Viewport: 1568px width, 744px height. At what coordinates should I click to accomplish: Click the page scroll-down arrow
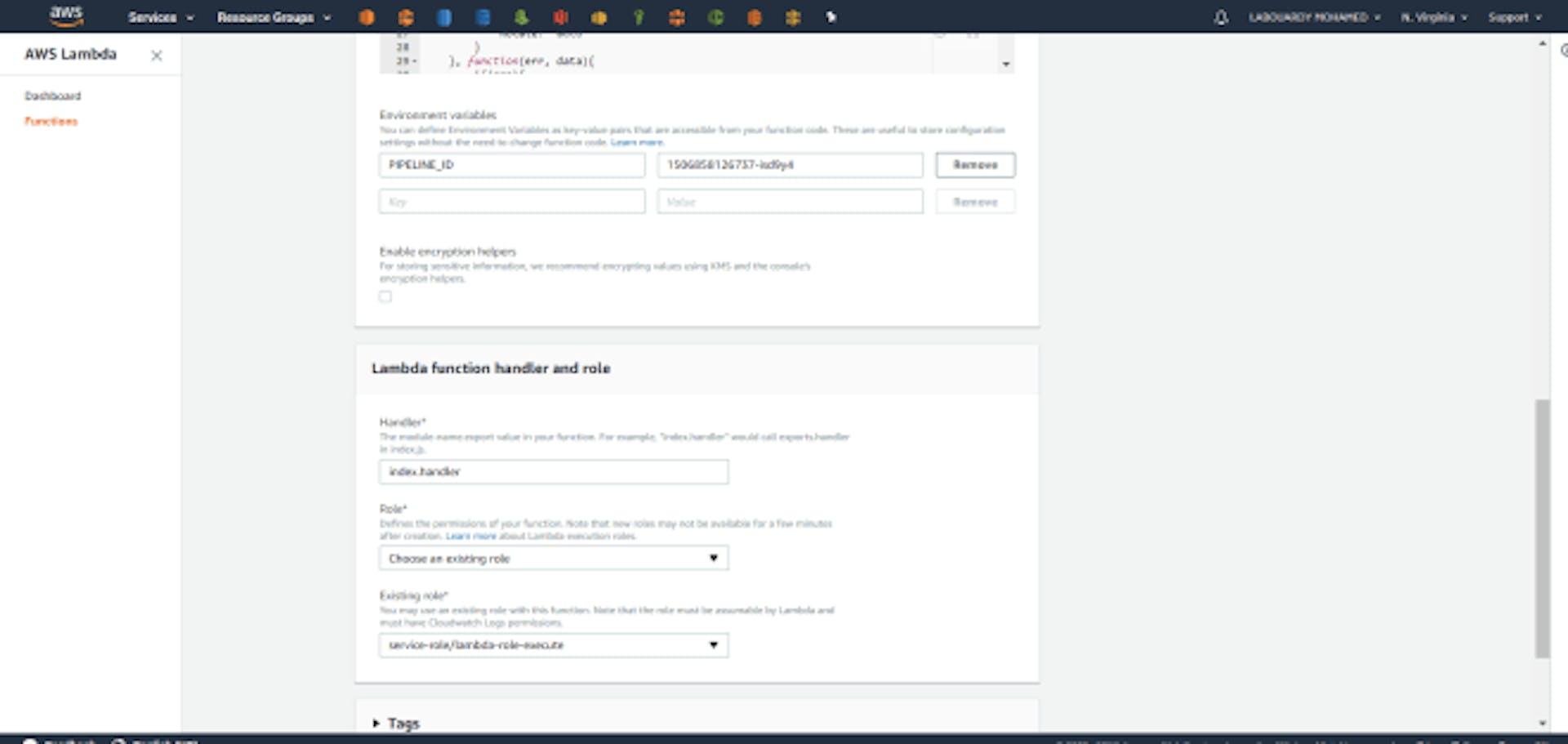pyautogui.click(x=1542, y=723)
